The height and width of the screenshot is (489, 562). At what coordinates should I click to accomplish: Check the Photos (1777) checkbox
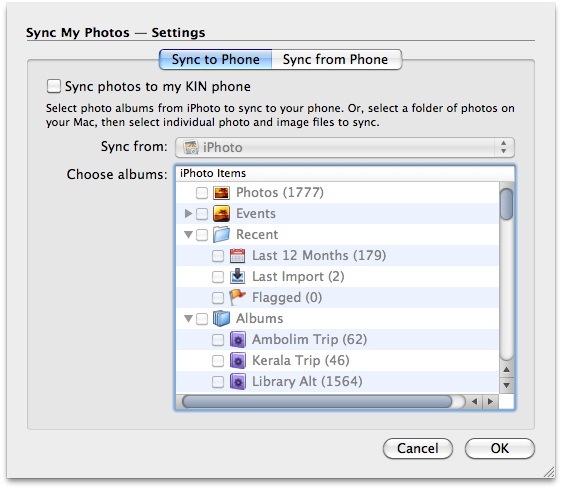(x=202, y=193)
